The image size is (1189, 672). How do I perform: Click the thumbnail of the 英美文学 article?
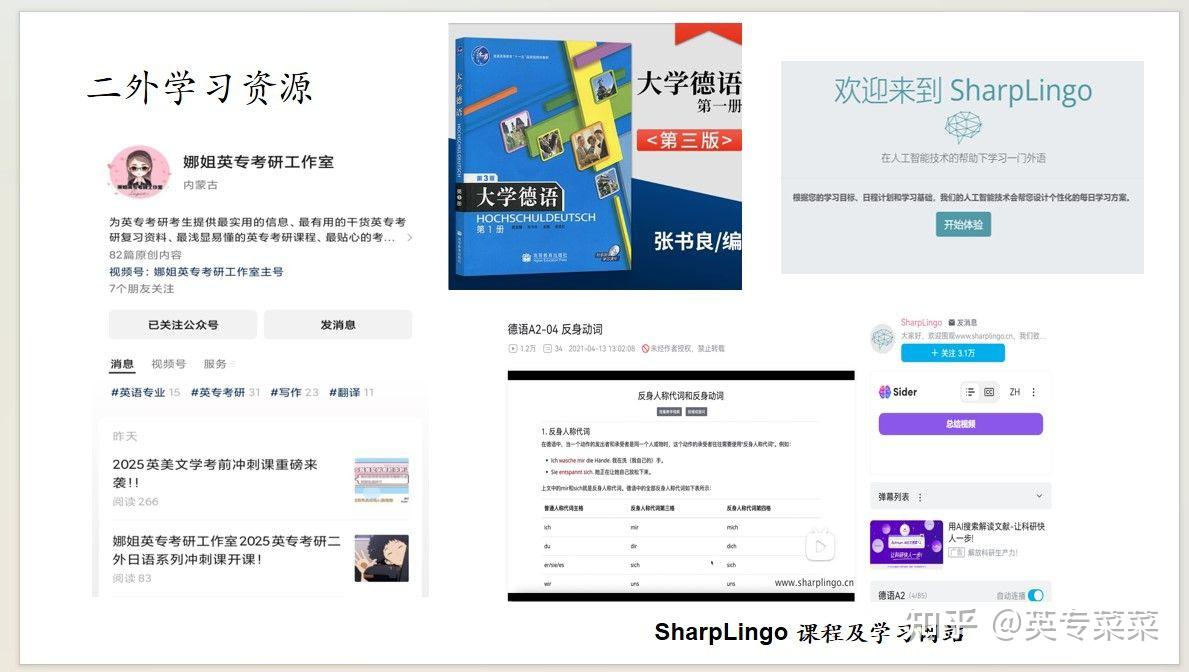(x=381, y=480)
